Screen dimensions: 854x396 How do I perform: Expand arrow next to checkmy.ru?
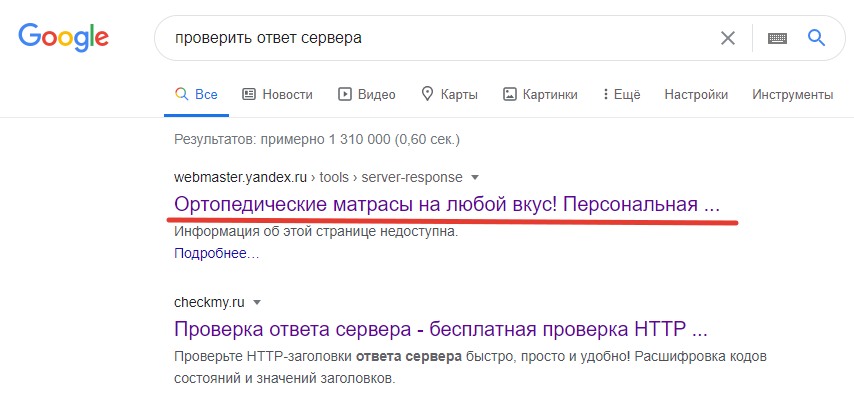[x=258, y=302]
